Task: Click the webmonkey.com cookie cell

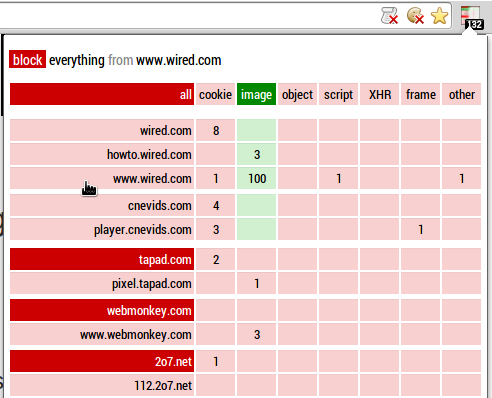Action: click(215, 310)
